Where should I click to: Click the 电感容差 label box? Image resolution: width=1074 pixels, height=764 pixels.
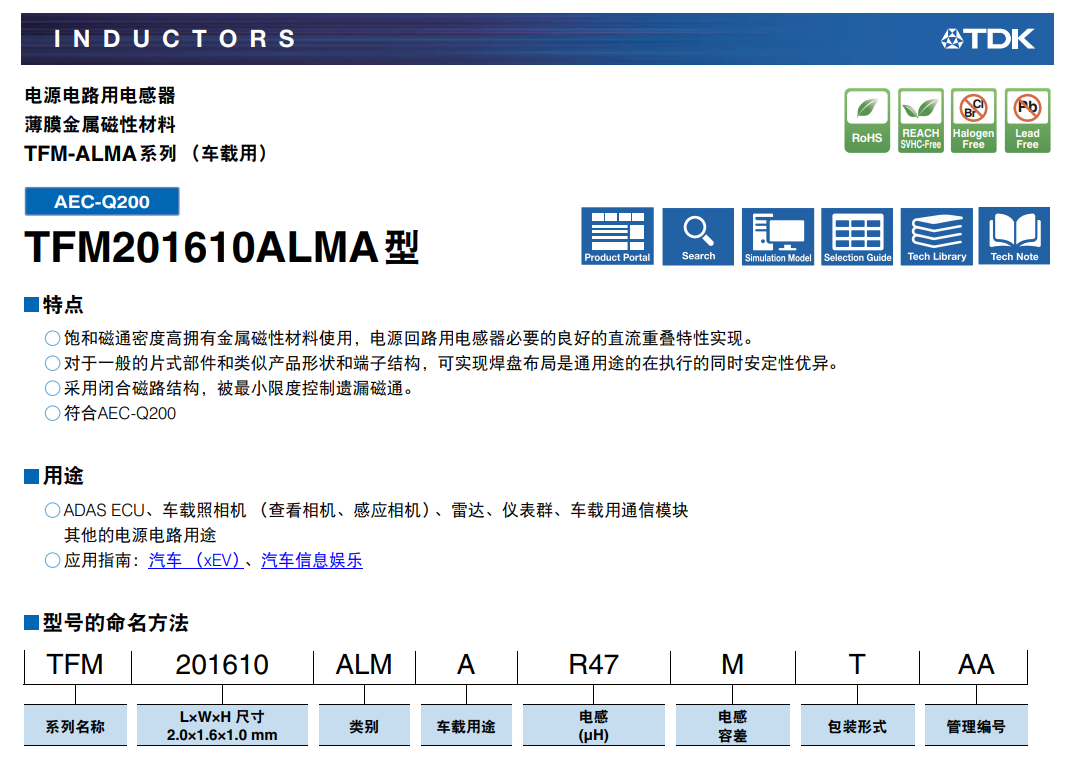click(732, 726)
